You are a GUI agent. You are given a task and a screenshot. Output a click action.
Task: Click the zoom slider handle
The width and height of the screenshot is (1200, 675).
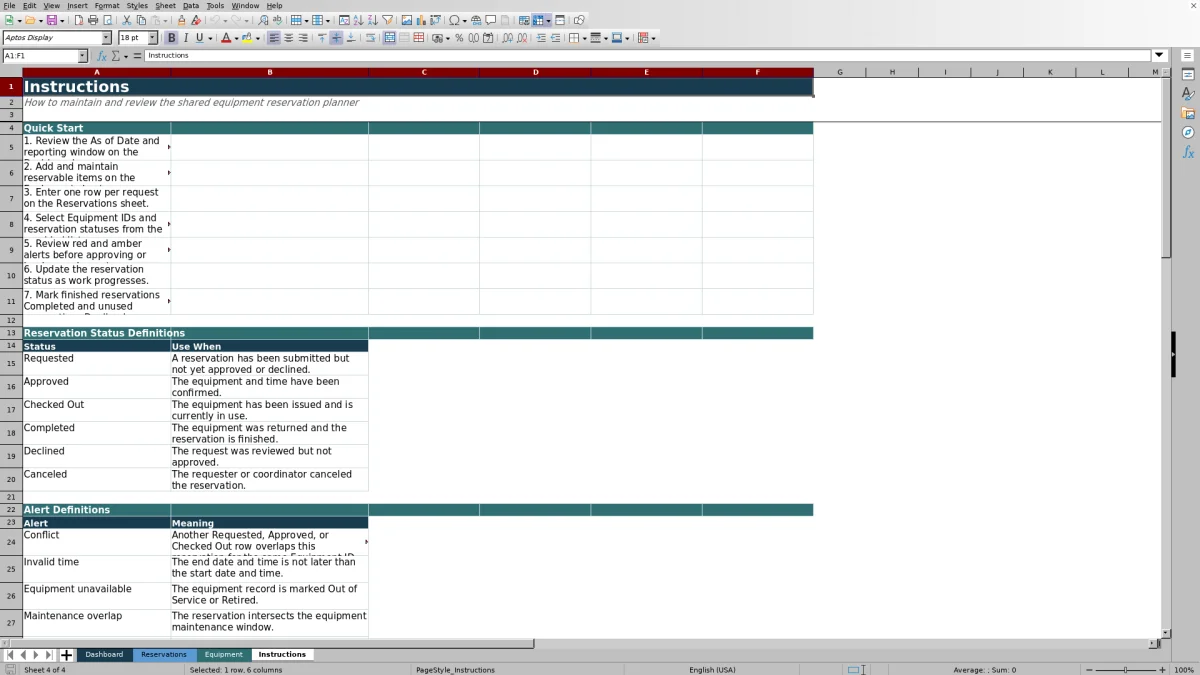coord(1125,670)
